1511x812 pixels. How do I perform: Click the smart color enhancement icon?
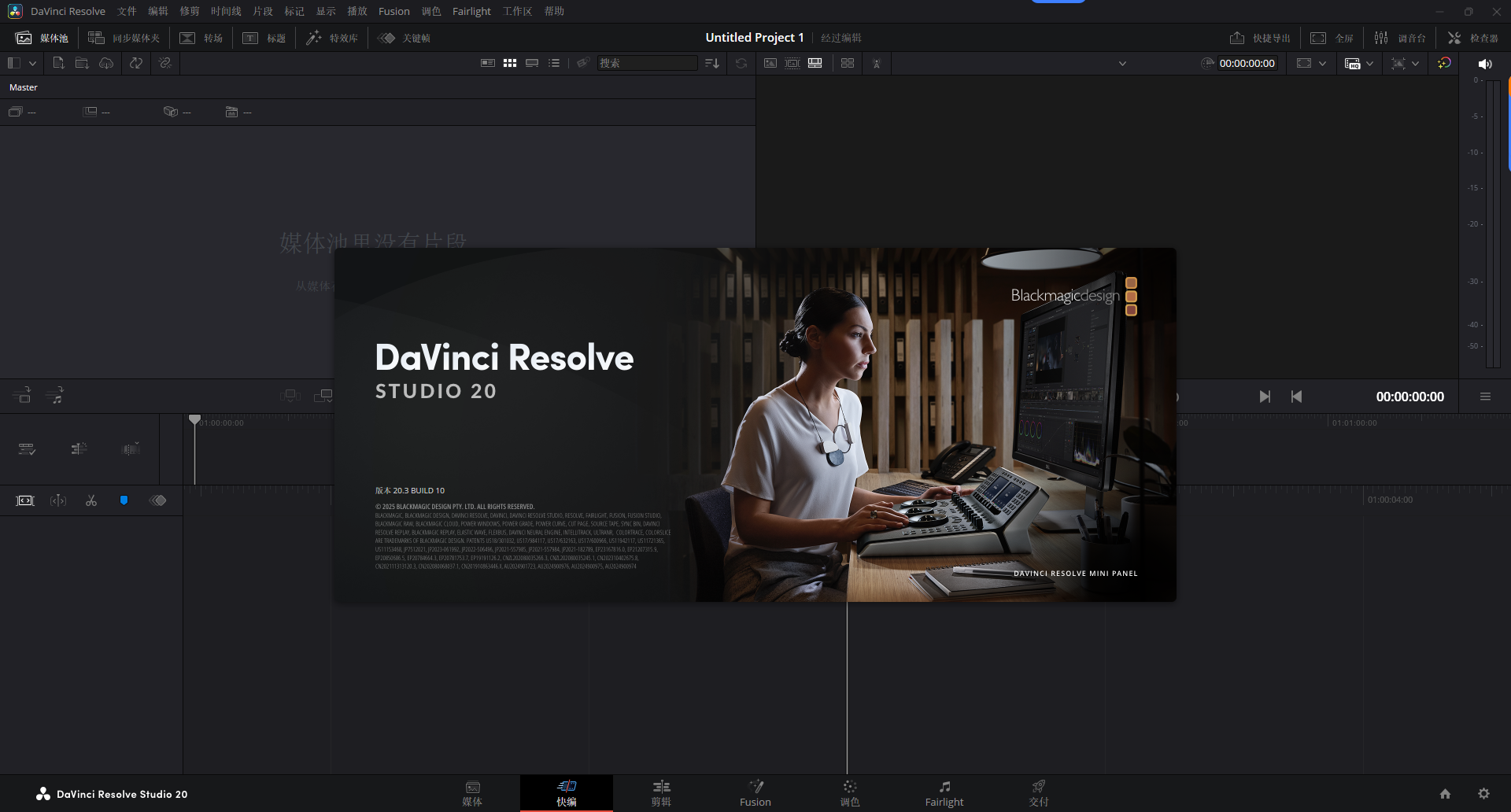pyautogui.click(x=1445, y=64)
